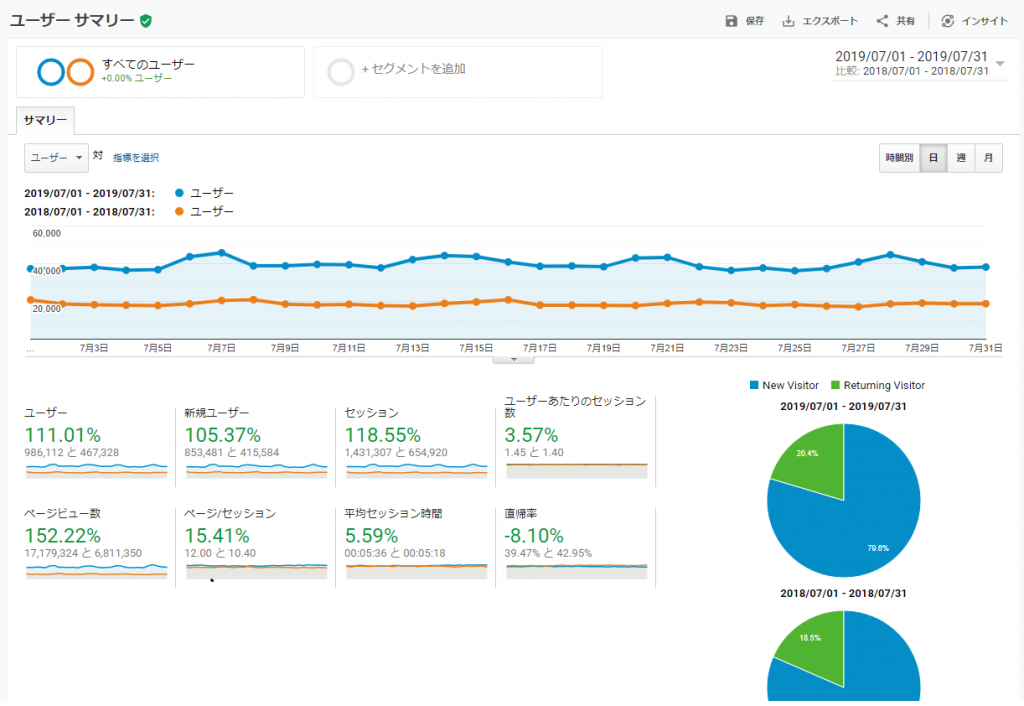
Task: Click the empty gray segment circle
Action: (341, 72)
